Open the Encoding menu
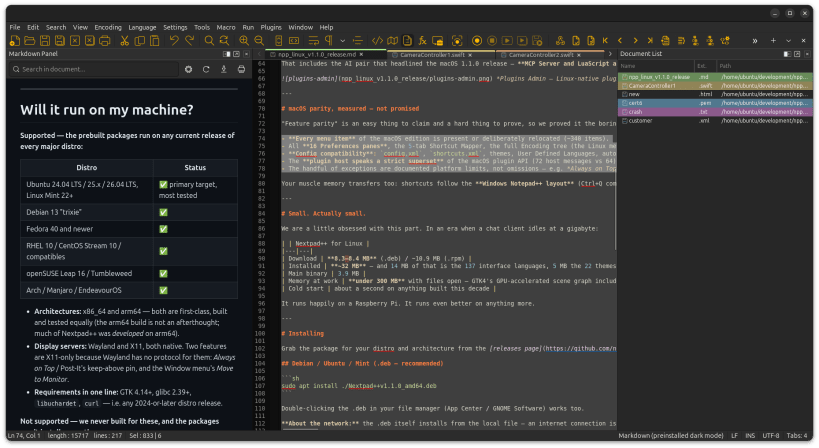819x448 pixels. [108, 27]
